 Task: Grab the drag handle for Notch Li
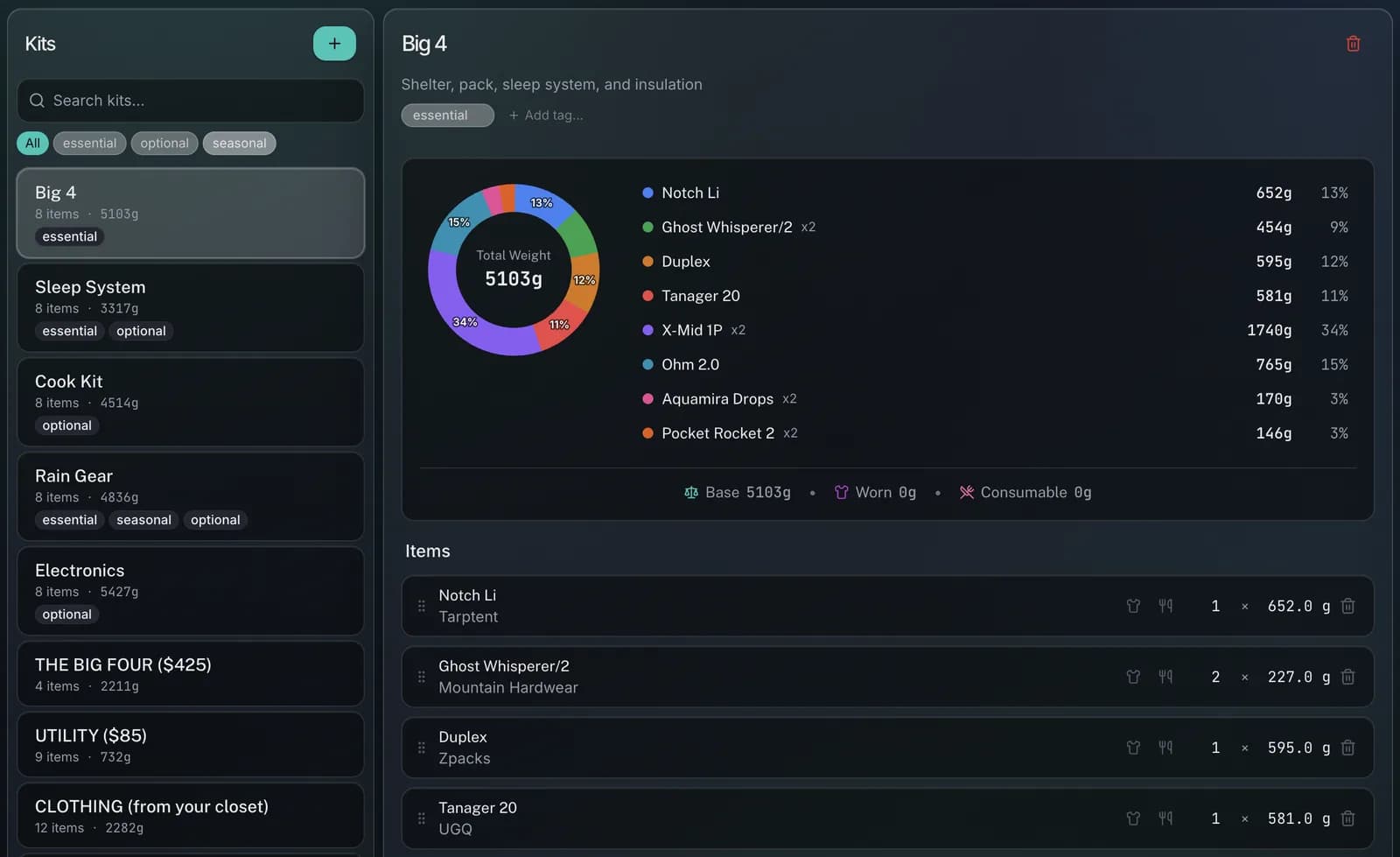[x=421, y=606]
